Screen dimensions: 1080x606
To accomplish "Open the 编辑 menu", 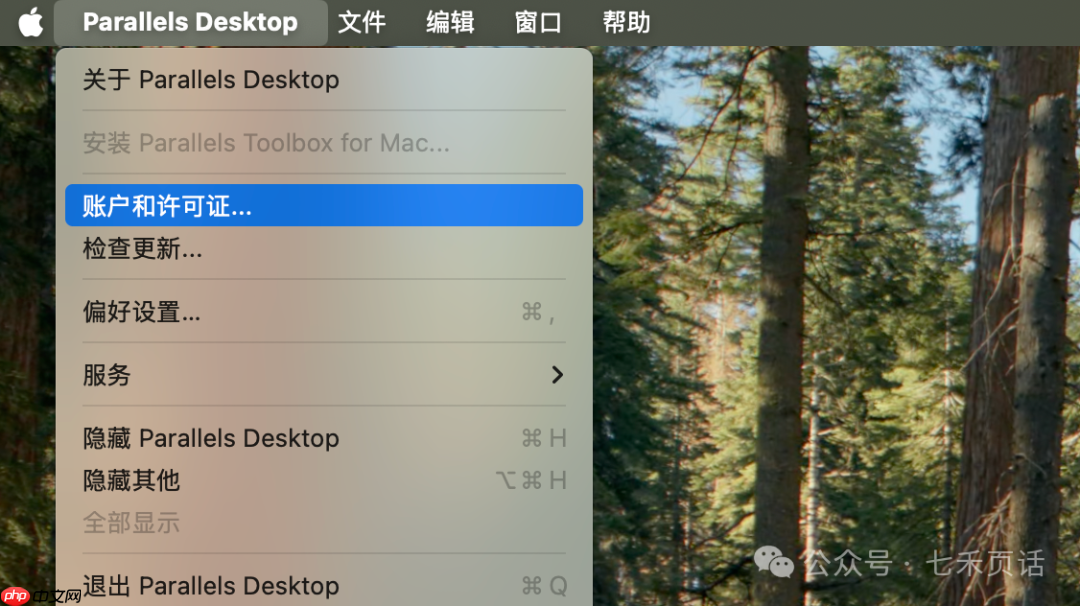I will (x=450, y=22).
